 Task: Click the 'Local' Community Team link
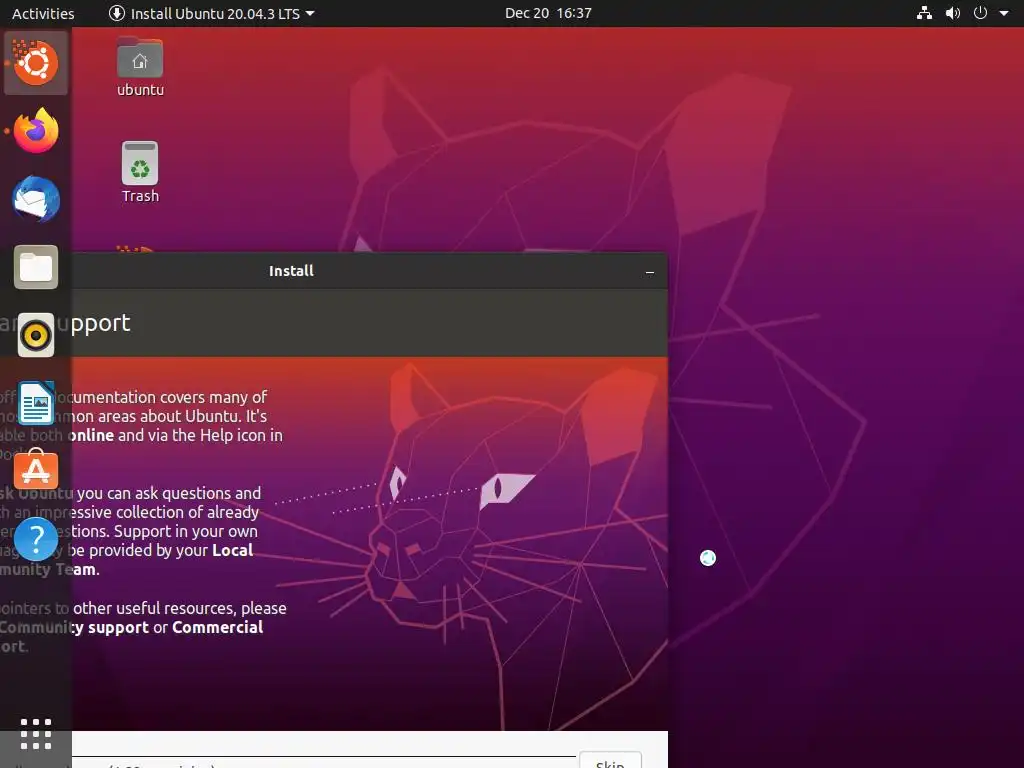[x=232, y=550]
